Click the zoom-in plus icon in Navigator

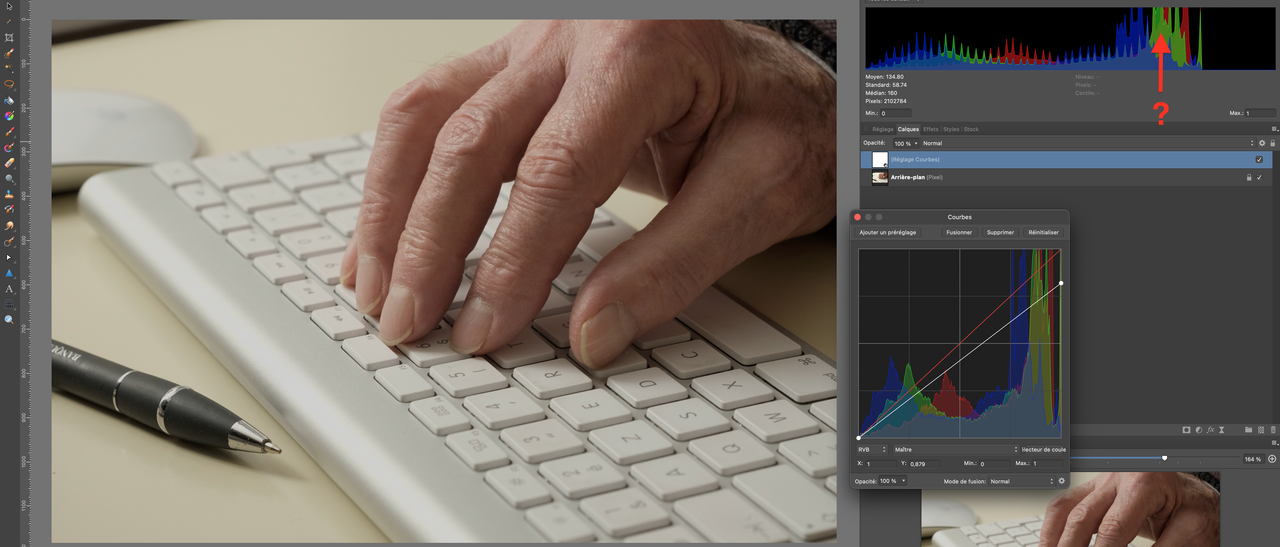click(x=1272, y=459)
